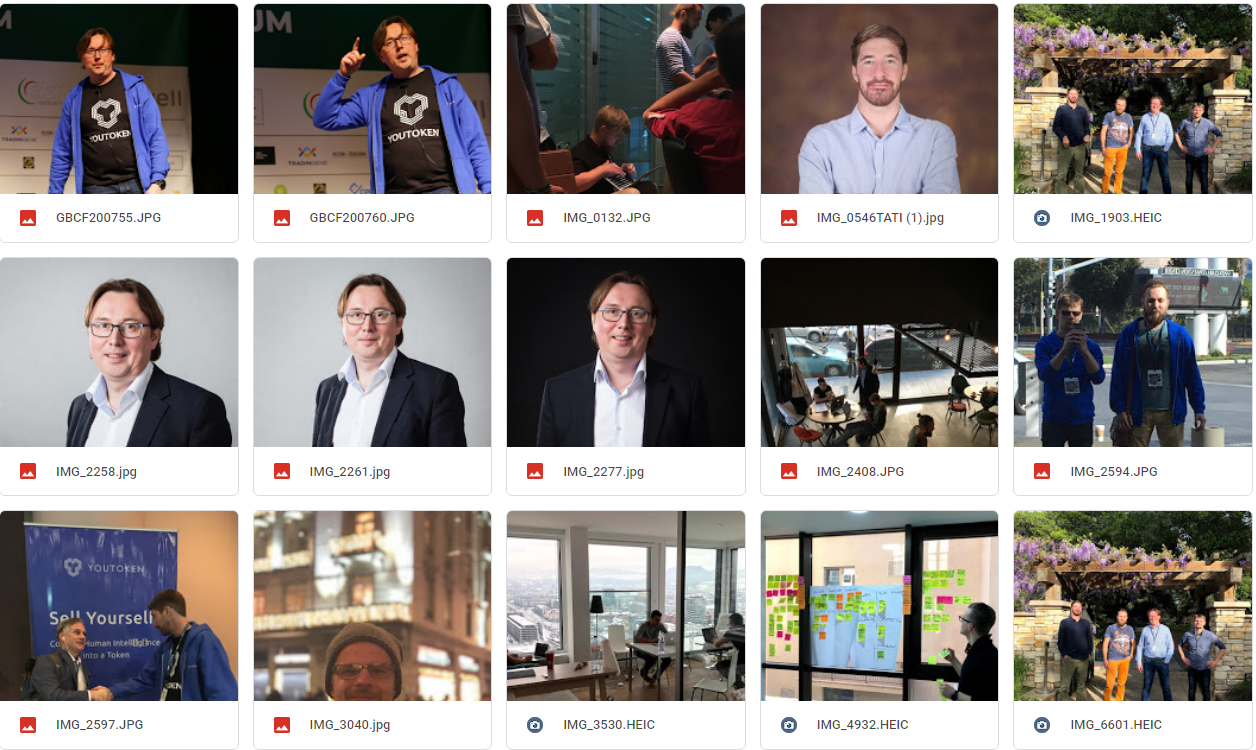Screen dimensions: 1256x750
Task: Click the camera icon beside IMG_4932.HEIC
Action: [x=789, y=725]
